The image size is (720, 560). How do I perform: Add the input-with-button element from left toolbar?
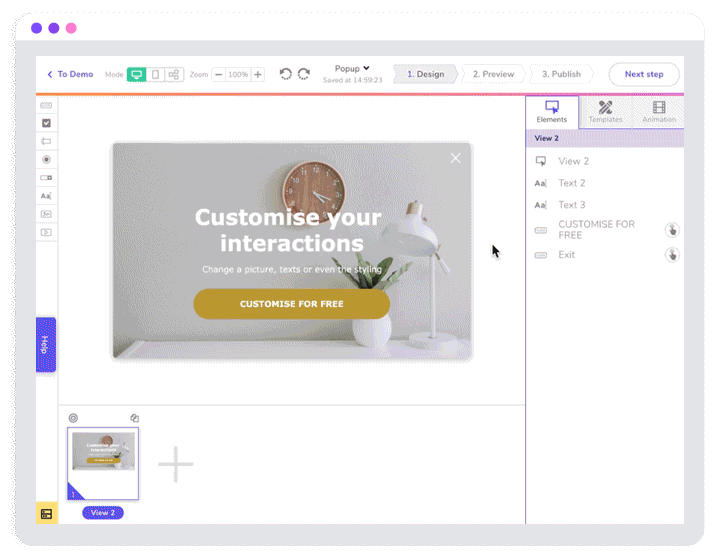click(x=46, y=178)
